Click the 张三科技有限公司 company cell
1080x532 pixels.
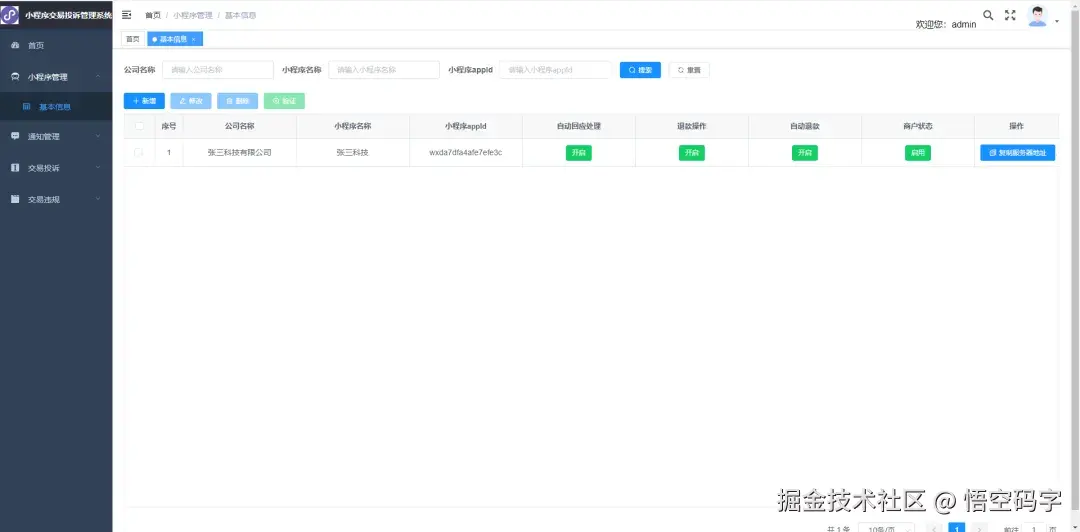pyautogui.click(x=240, y=152)
